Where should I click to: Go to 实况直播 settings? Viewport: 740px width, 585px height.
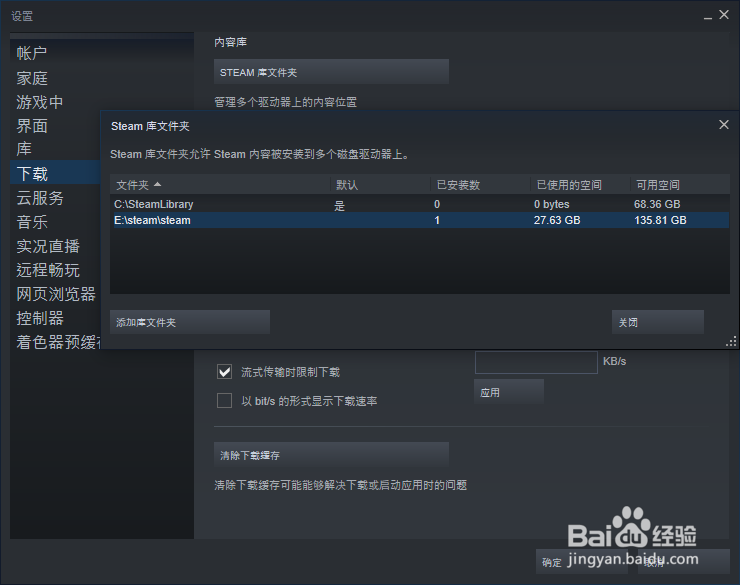pyautogui.click(x=48, y=246)
